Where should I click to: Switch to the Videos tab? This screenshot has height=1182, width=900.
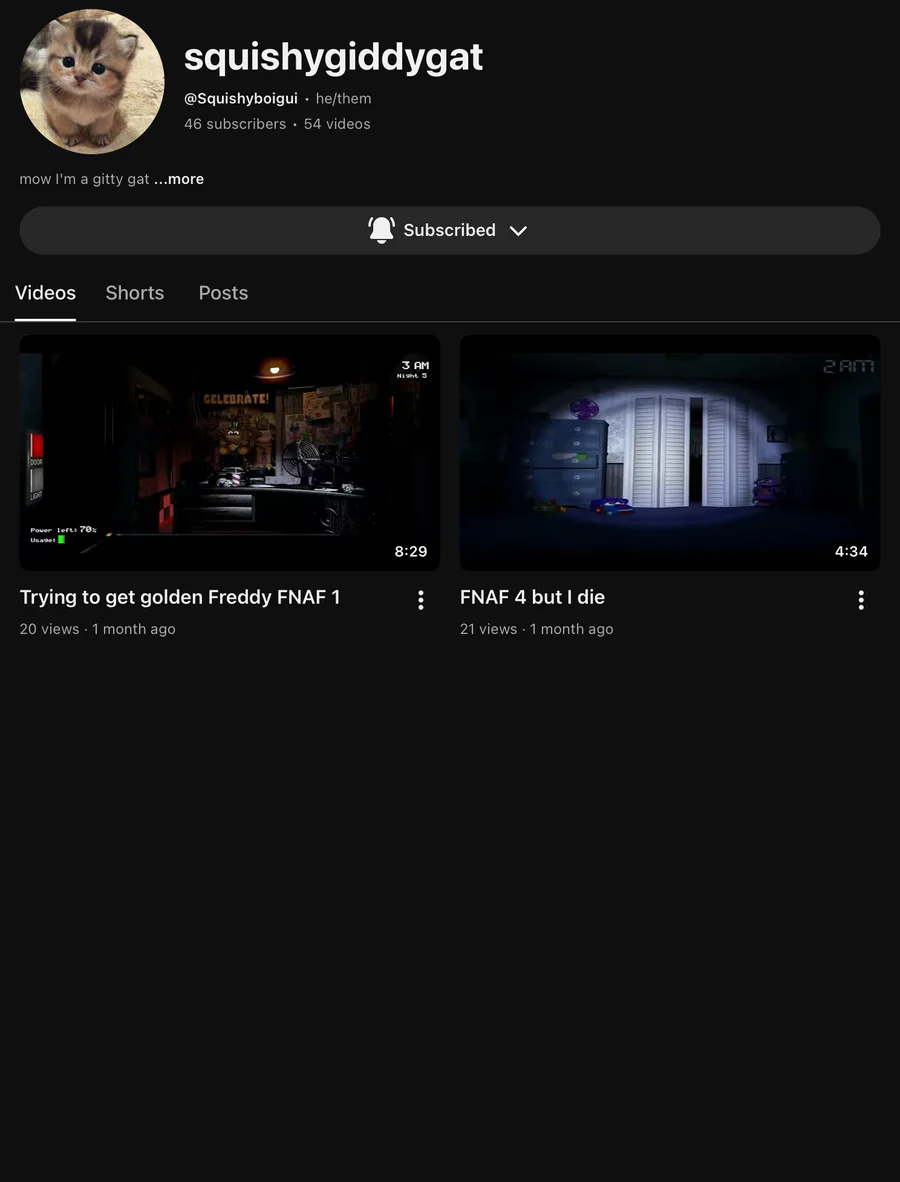[x=45, y=293]
